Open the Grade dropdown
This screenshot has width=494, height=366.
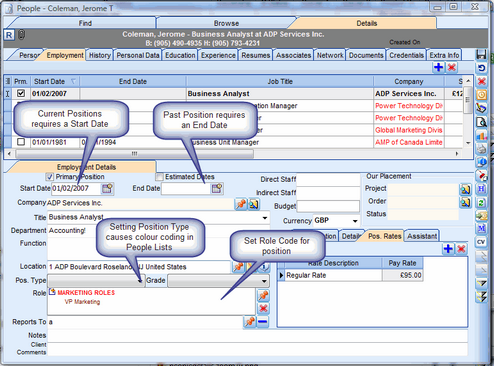point(264,281)
